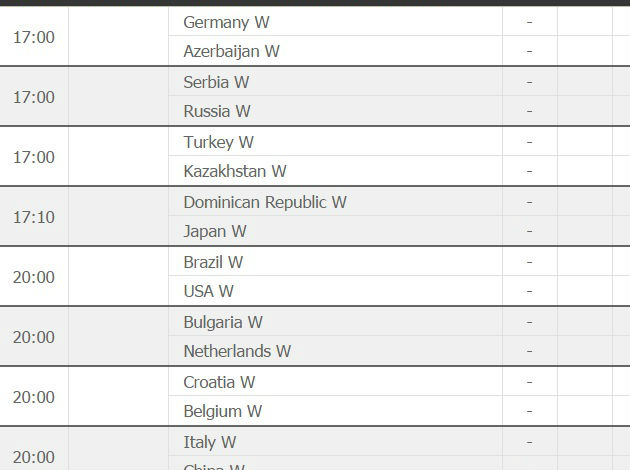Click on Turkey W
The width and height of the screenshot is (630, 470).
pyautogui.click(x=218, y=142)
